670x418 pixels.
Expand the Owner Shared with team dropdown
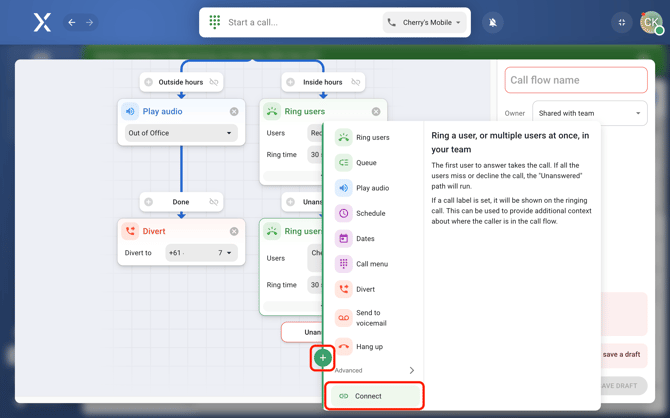589,113
